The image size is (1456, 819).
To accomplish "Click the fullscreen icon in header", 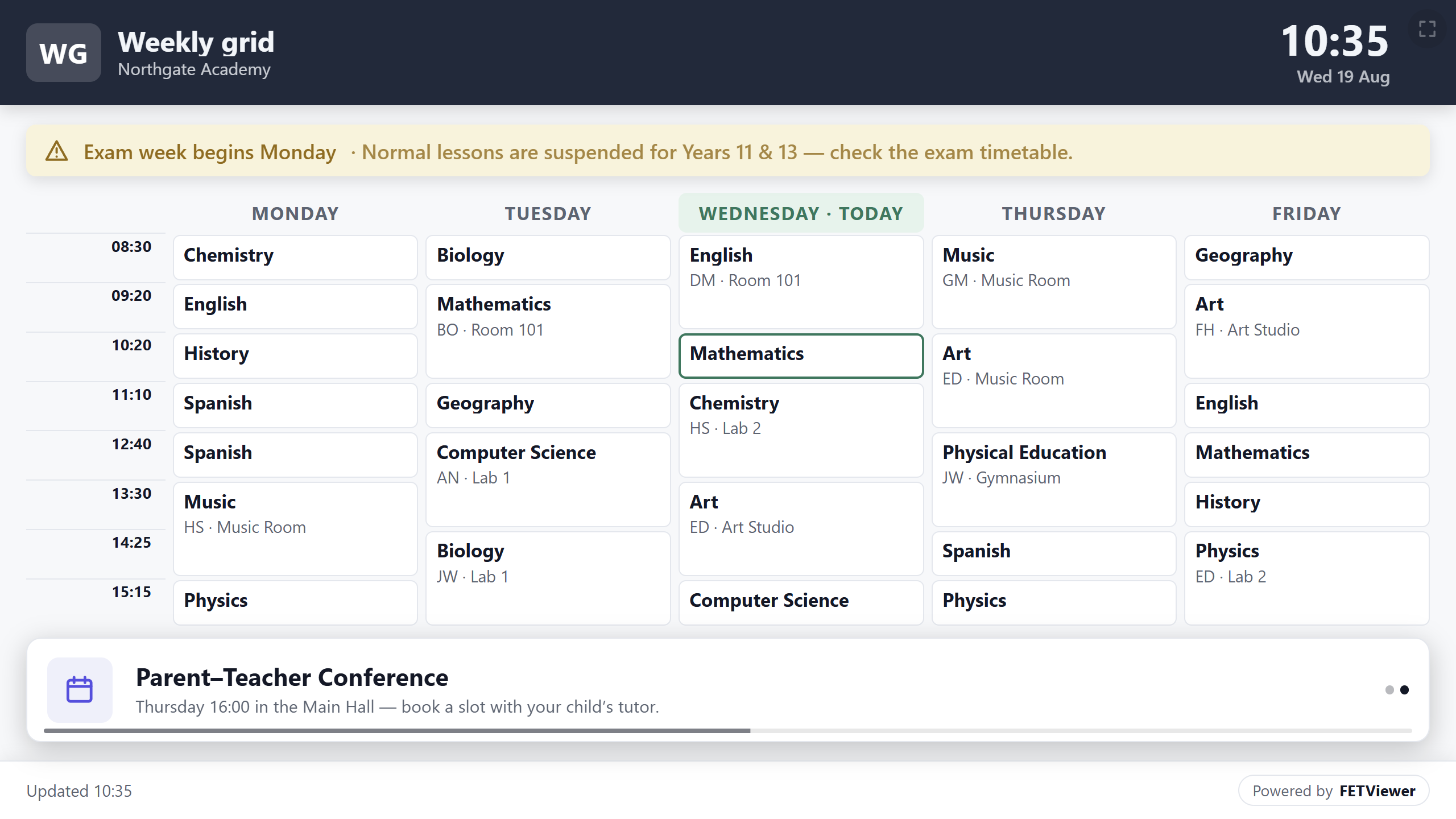I will 1427,28.
